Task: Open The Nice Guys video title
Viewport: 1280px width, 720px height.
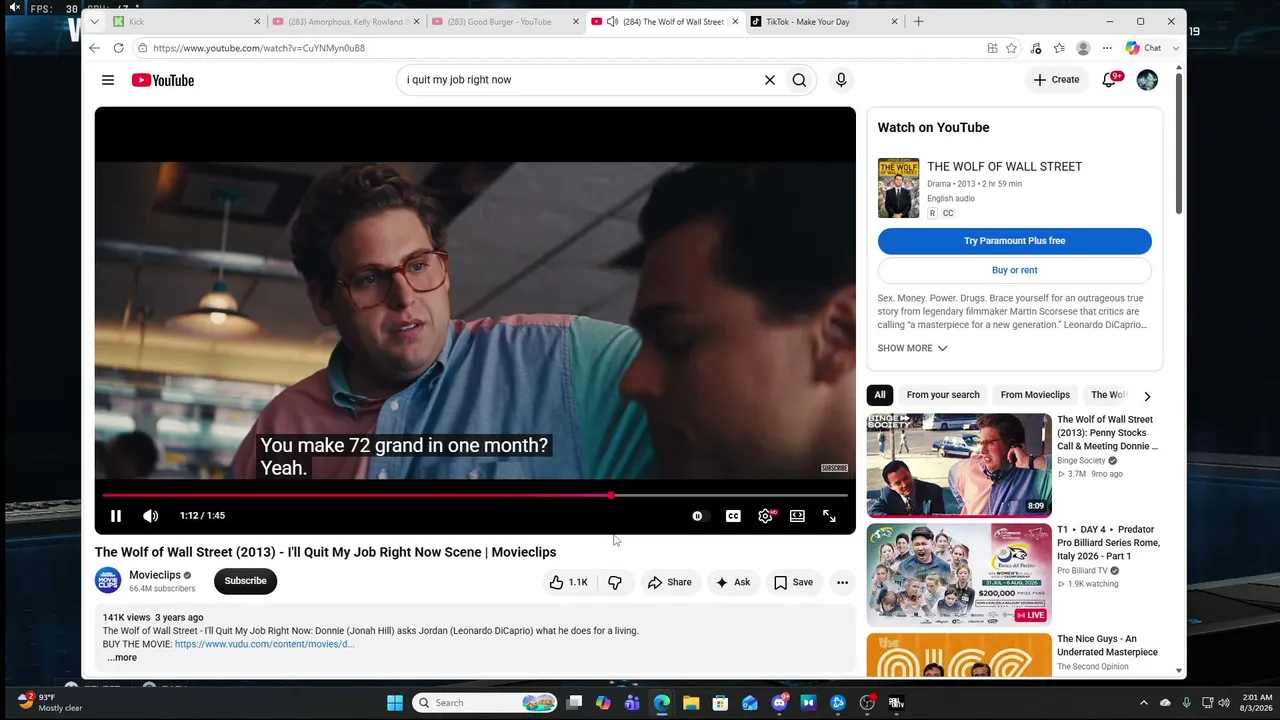Action: pos(1107,646)
